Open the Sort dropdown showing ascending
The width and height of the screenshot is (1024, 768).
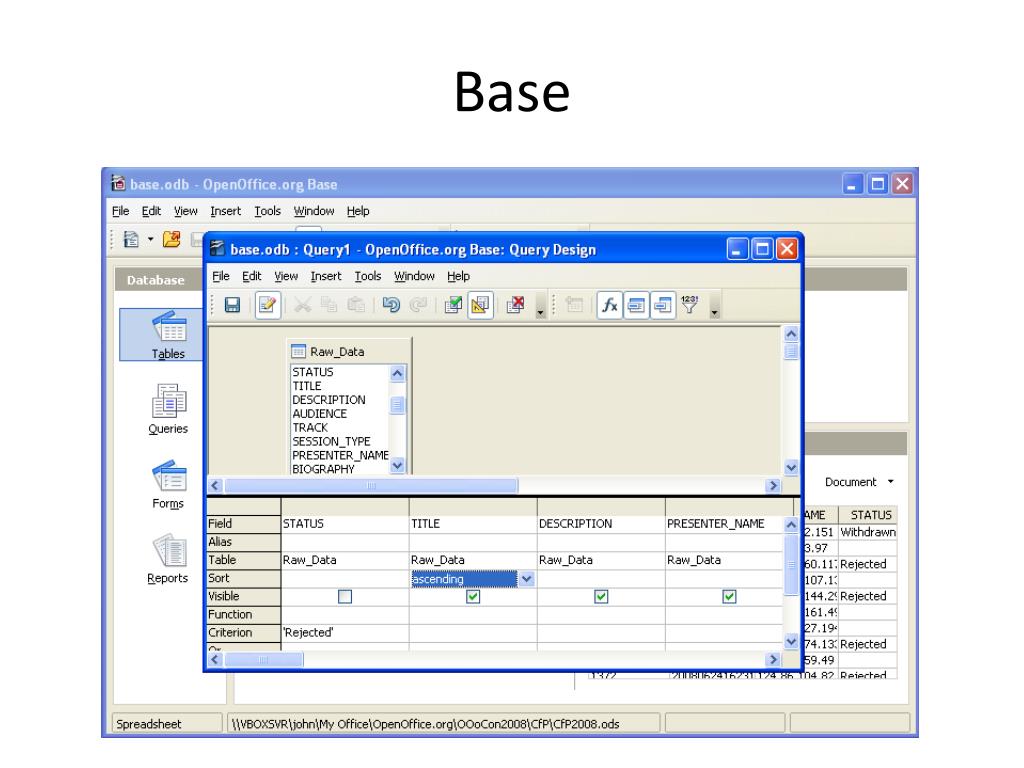pyautogui.click(x=527, y=579)
